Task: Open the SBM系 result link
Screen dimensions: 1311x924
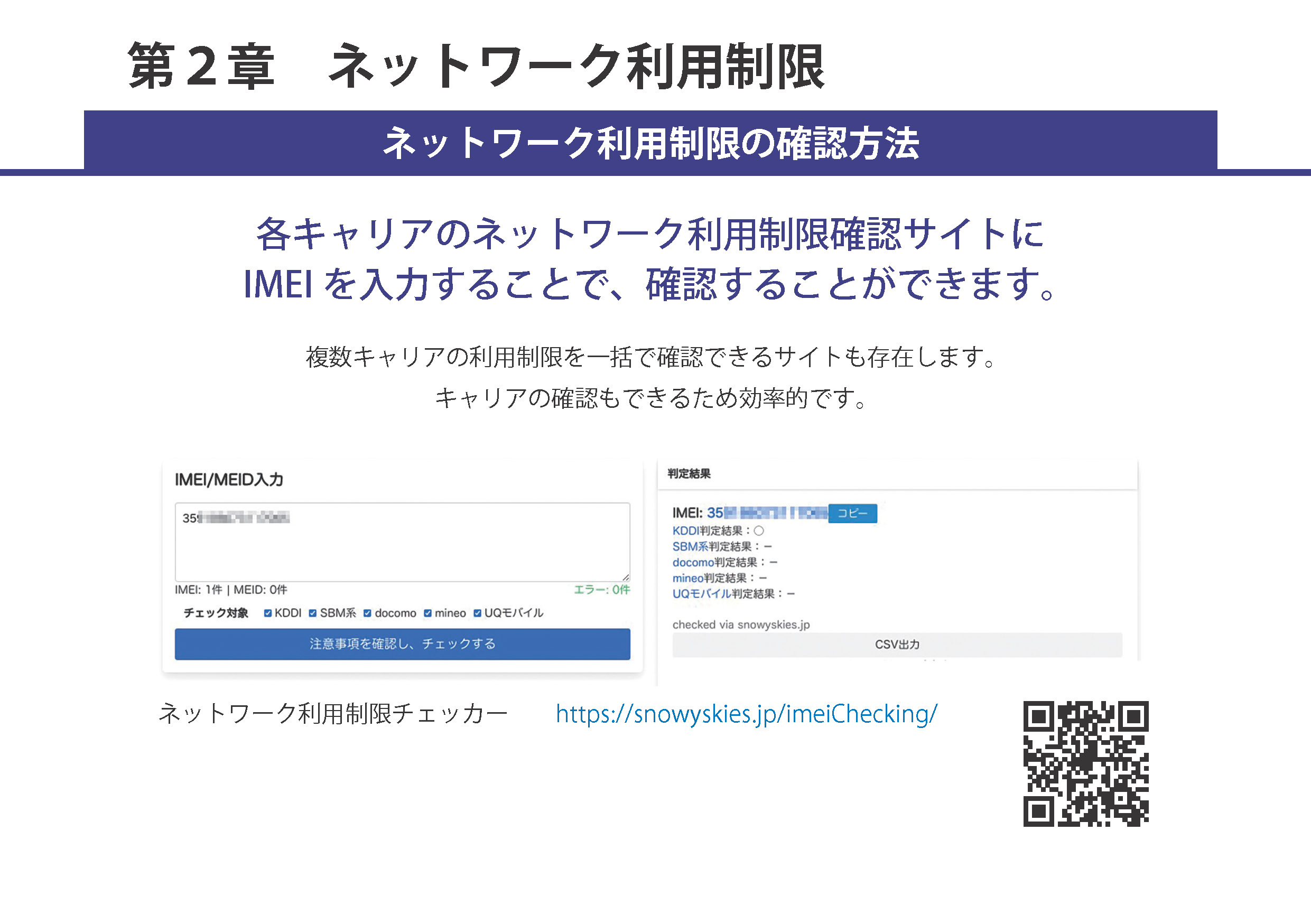Action: (690, 547)
